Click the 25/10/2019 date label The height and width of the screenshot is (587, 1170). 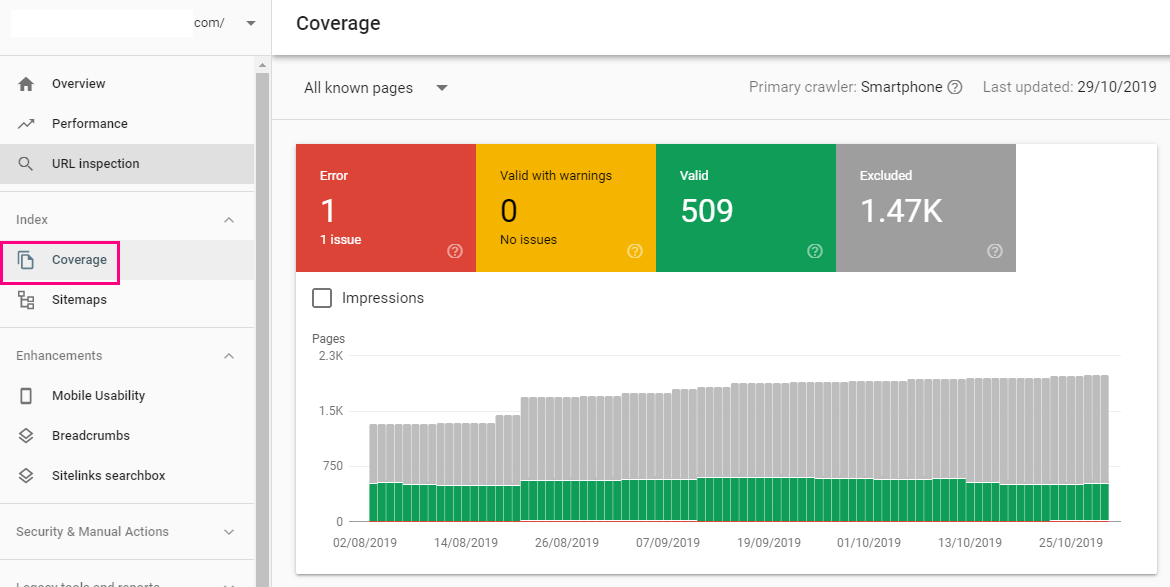(1071, 543)
